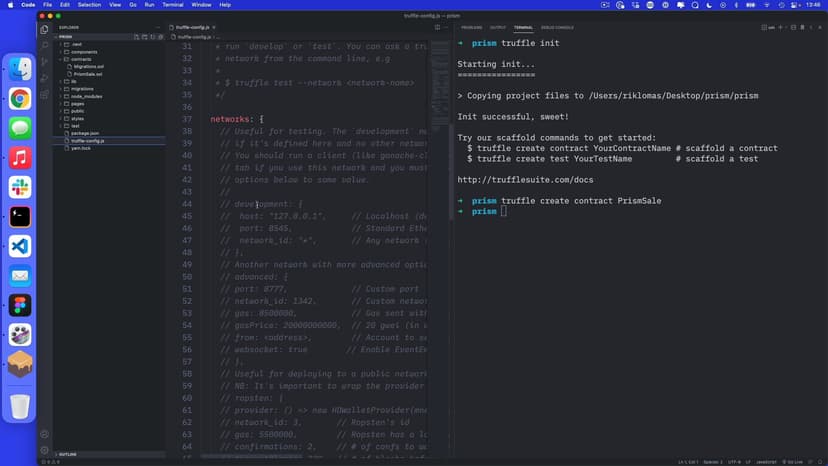Open the Slack app in the dock
Viewport: 828px width, 466px height.
pos(20,187)
